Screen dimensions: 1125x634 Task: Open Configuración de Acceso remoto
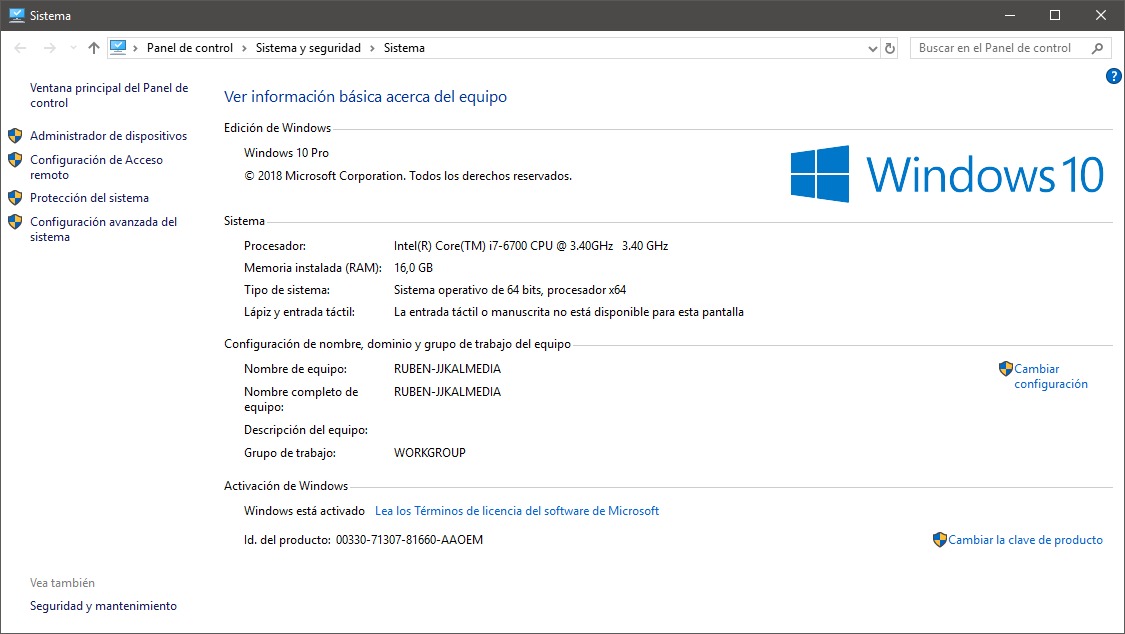96,167
